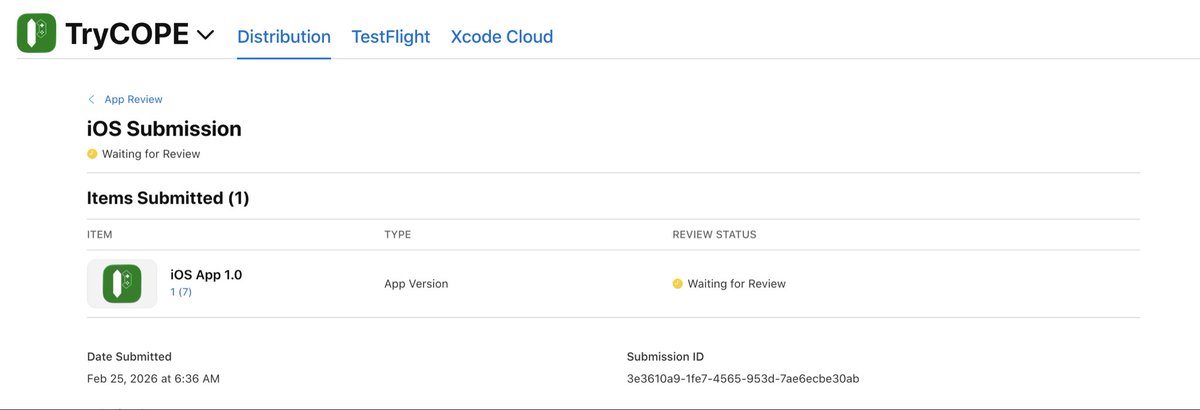Open the TryCOPE app name title
Viewport: 1200px width, 410px height.
coord(127,34)
